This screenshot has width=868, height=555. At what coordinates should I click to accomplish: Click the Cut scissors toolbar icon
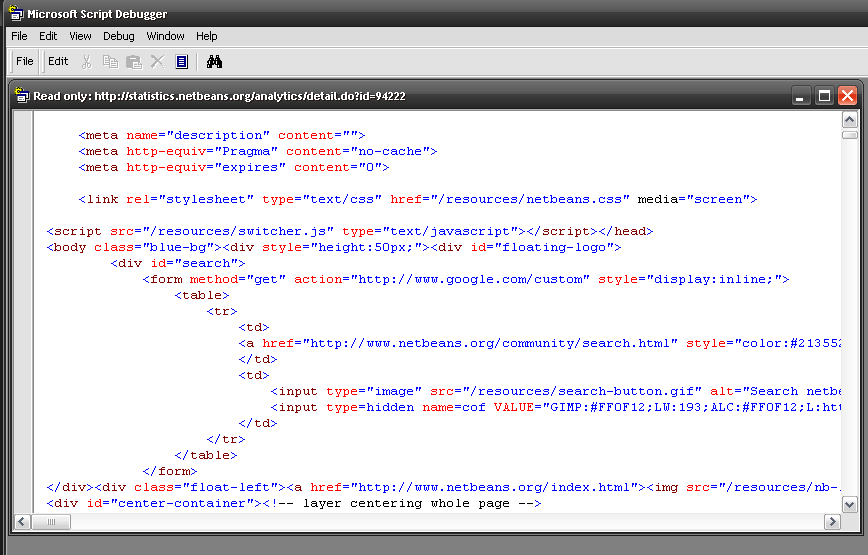point(86,61)
